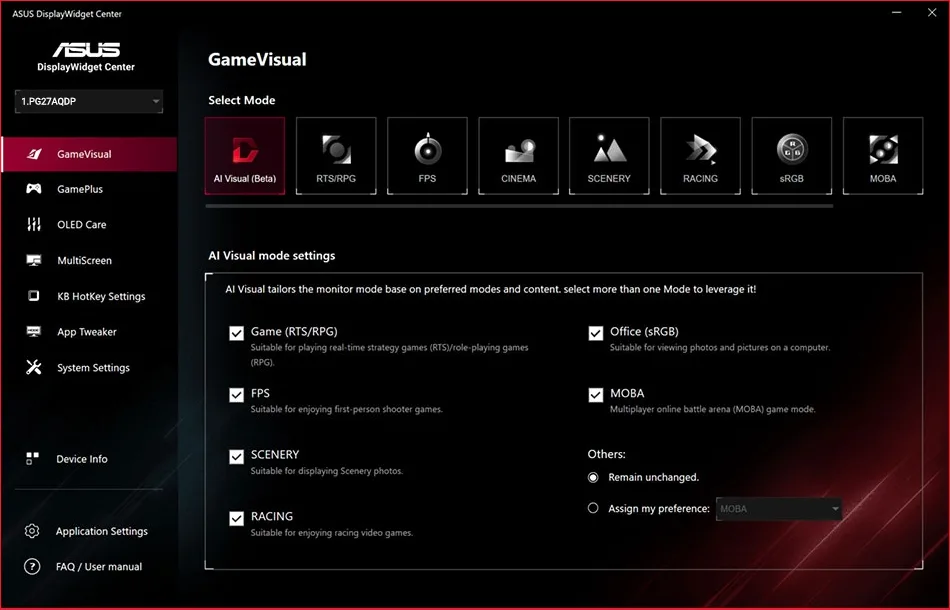The image size is (950, 610).
Task: Uncheck the SCENERY checkbox
Action: pyautogui.click(x=236, y=456)
